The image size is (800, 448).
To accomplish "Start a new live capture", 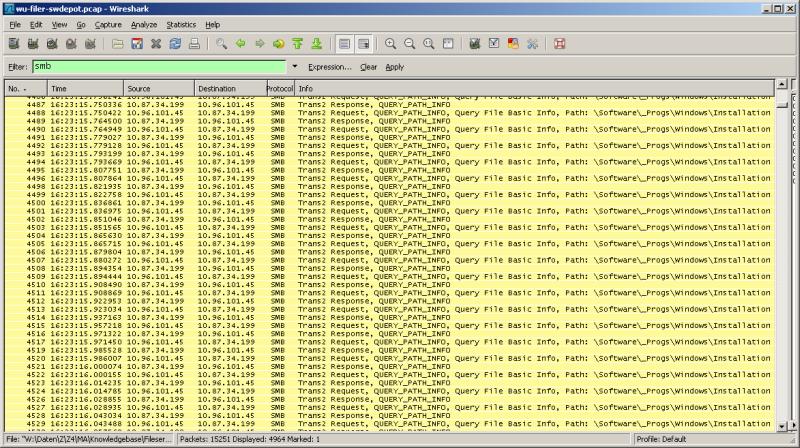I will point(52,44).
